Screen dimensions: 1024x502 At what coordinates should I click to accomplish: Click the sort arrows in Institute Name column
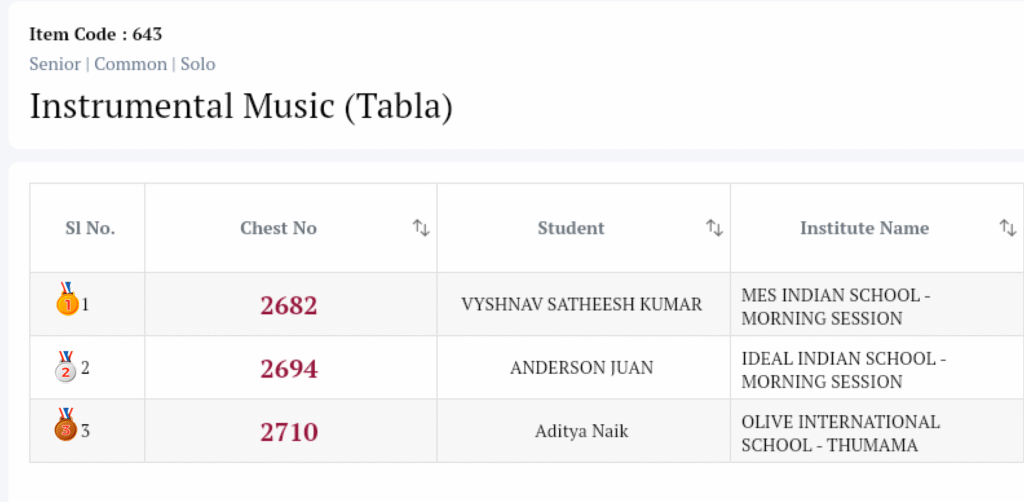tap(1007, 228)
